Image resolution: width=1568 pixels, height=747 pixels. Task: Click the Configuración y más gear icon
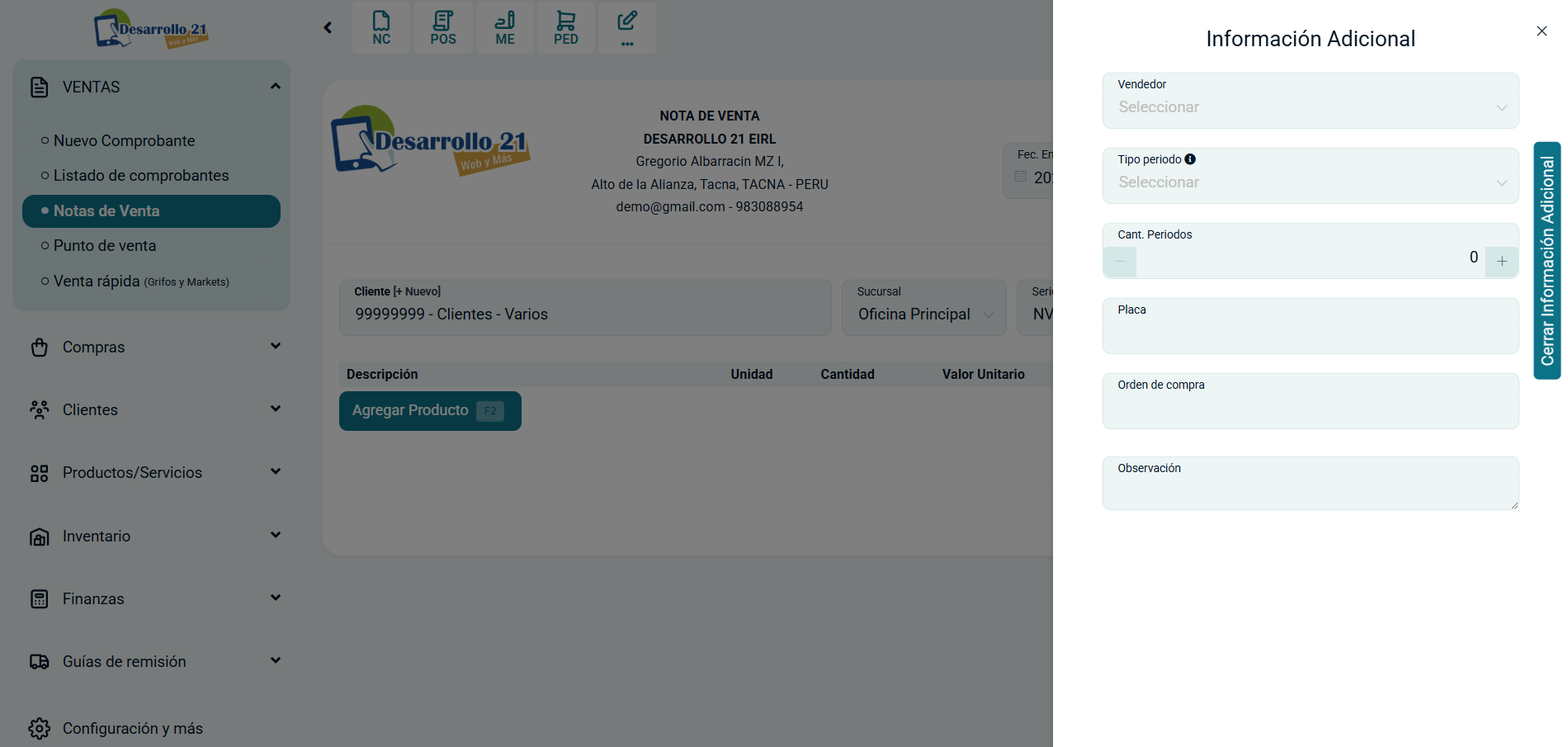coord(39,728)
